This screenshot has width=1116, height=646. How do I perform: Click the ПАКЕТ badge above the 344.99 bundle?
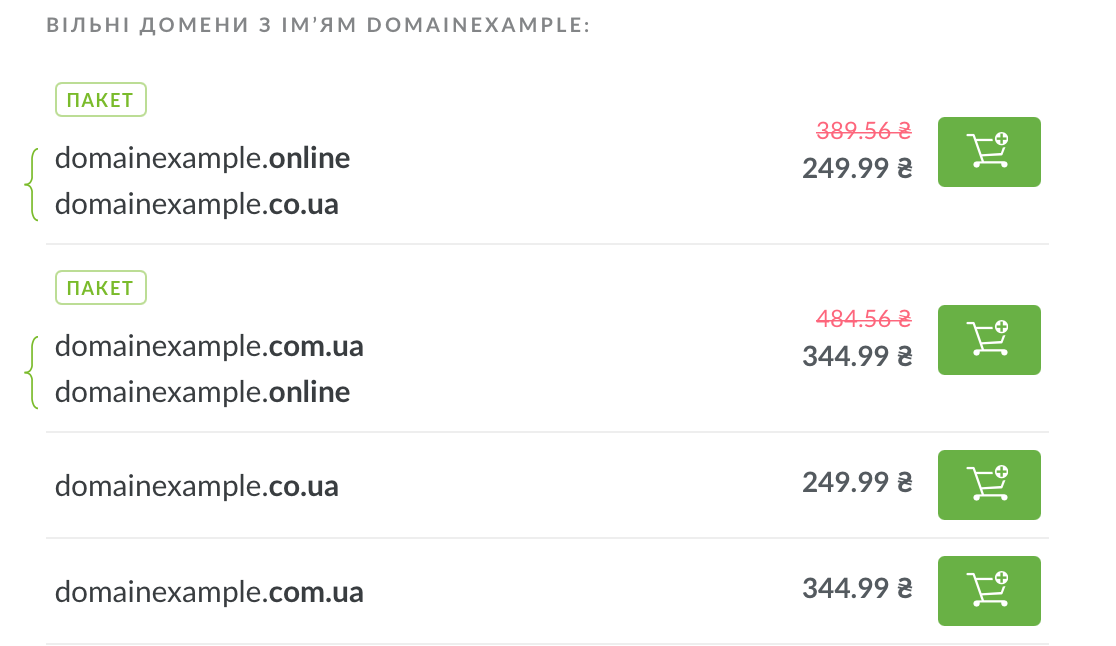coord(100,288)
